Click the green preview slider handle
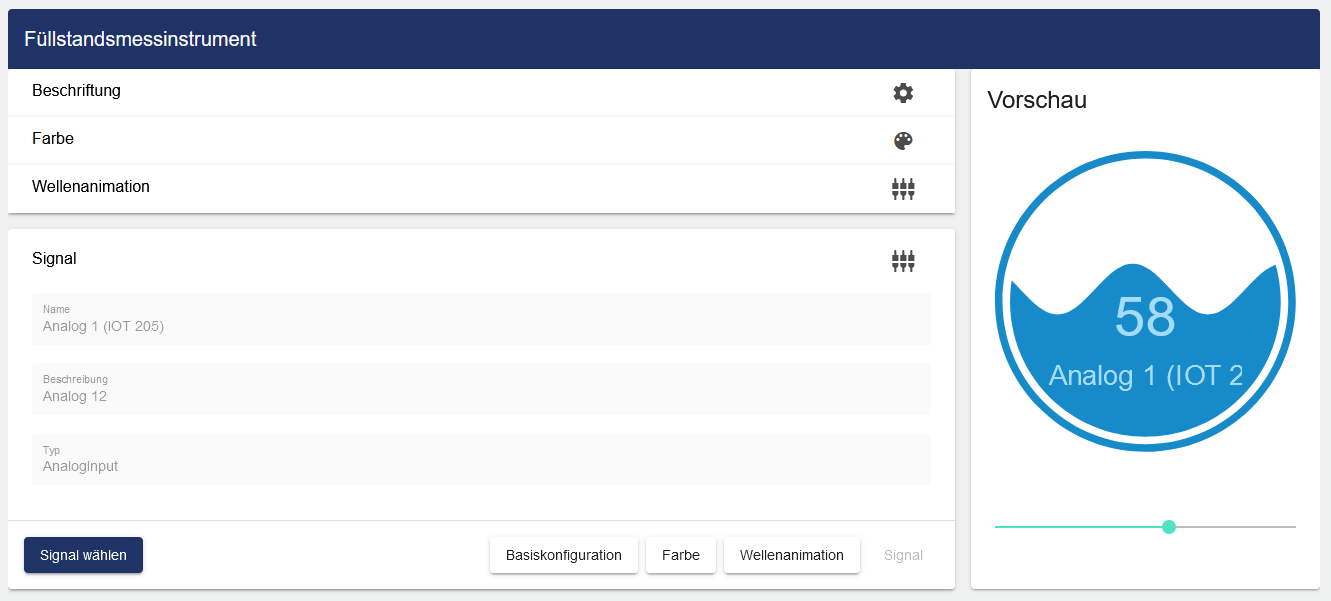Viewport: 1331px width, 601px height. (1169, 527)
